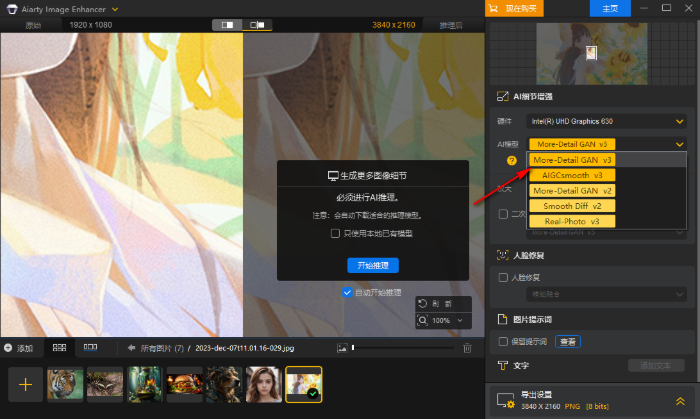Check 只使用本地已有模型 checkbox
This screenshot has width=700, height=419.
[x=335, y=233]
